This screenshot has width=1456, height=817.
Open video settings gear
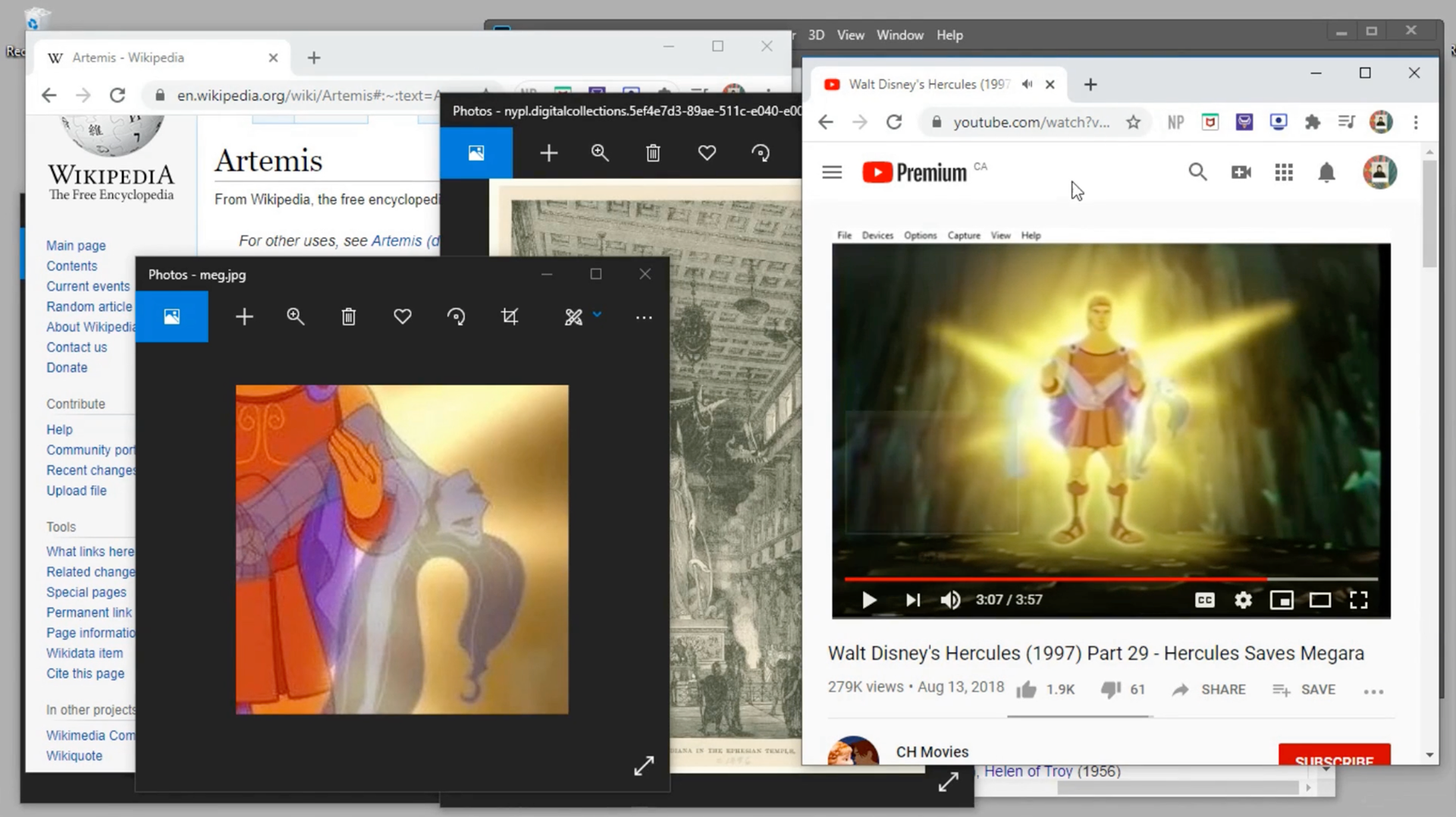pyautogui.click(x=1243, y=600)
